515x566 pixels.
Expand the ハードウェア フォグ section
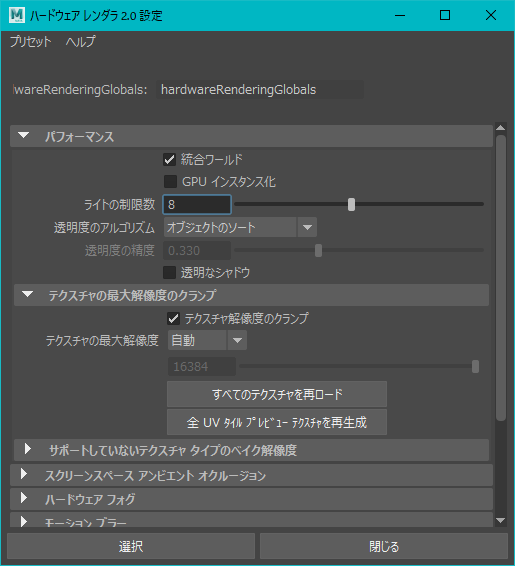[251, 499]
